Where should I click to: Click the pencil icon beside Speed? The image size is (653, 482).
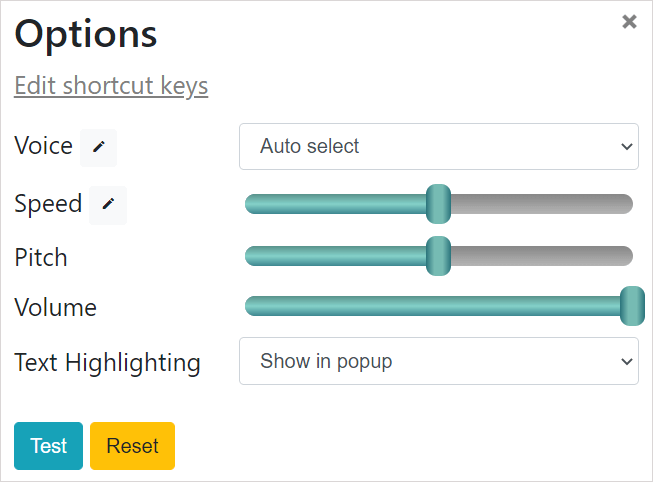coord(108,205)
